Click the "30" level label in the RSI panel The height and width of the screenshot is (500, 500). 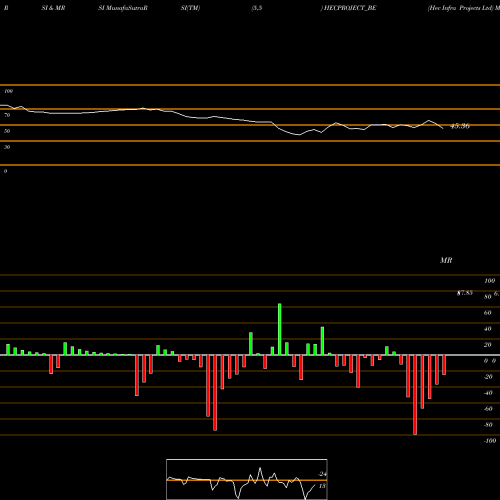(x=7, y=147)
